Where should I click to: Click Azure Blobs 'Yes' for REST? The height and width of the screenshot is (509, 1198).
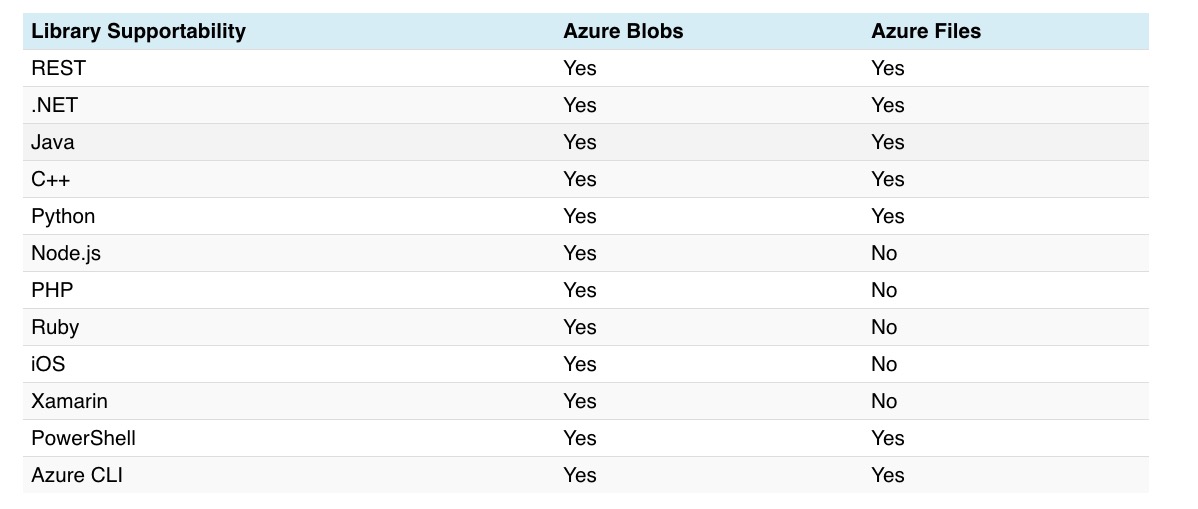(580, 68)
